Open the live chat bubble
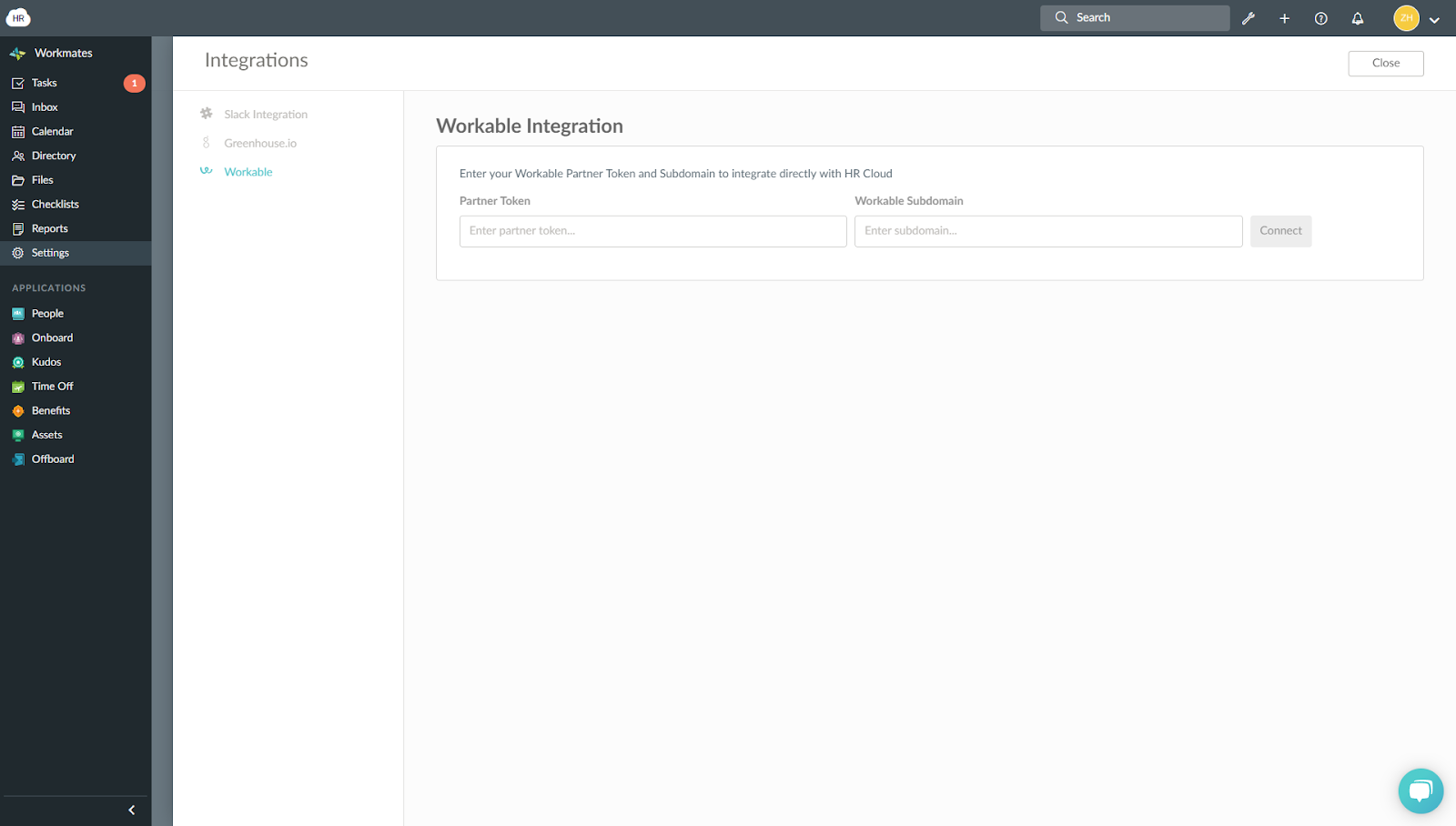Viewport: 1456px width, 826px height. click(x=1421, y=791)
